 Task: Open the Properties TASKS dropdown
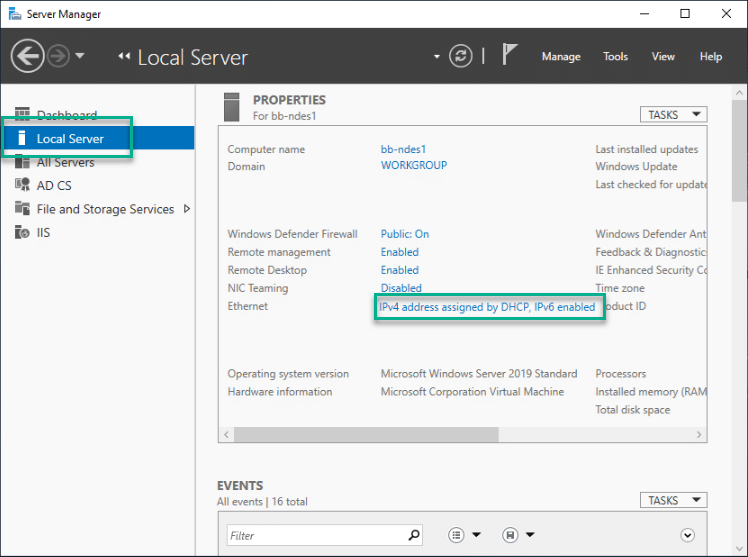click(673, 114)
